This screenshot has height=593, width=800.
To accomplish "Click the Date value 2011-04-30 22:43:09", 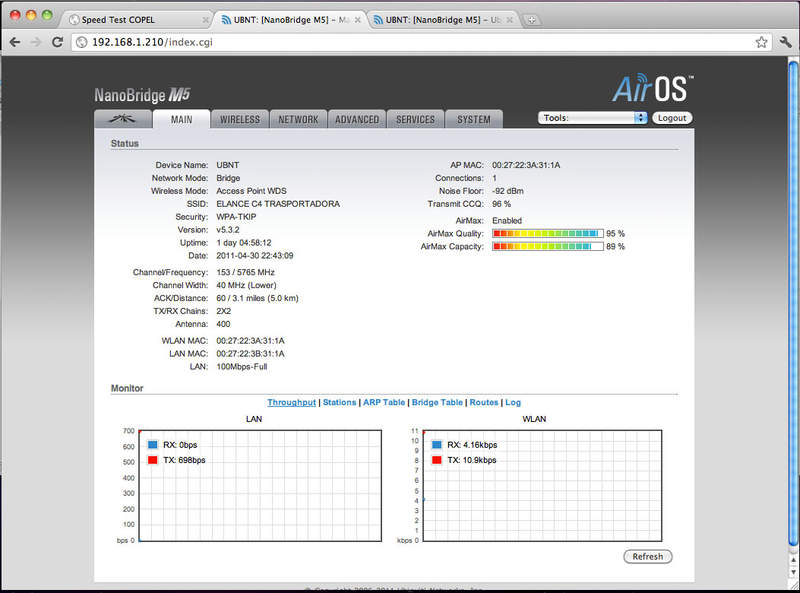I will tap(255, 255).
